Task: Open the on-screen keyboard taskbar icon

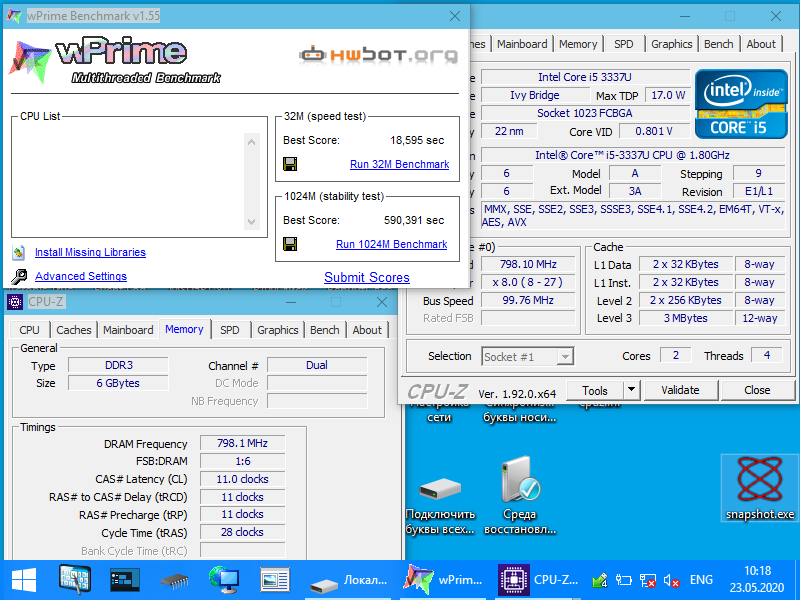Action: (74, 580)
